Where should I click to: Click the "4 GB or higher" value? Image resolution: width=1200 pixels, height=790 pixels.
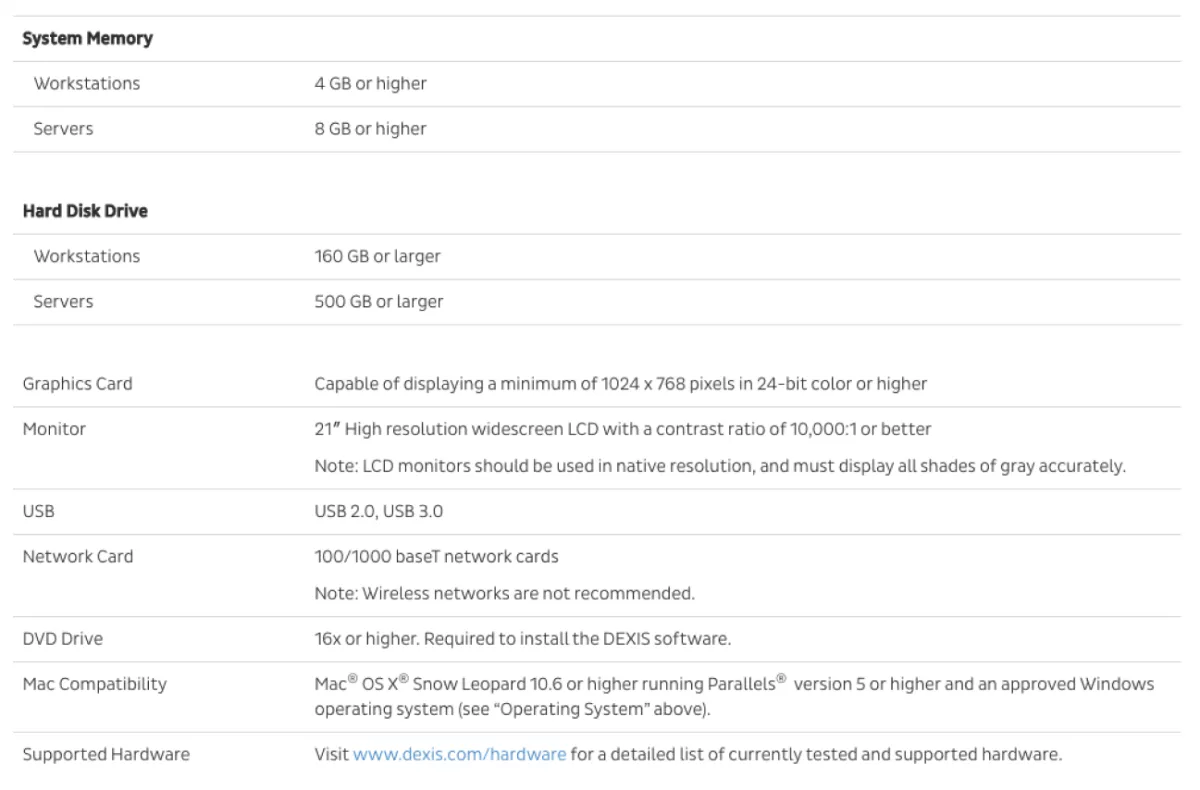pos(370,84)
